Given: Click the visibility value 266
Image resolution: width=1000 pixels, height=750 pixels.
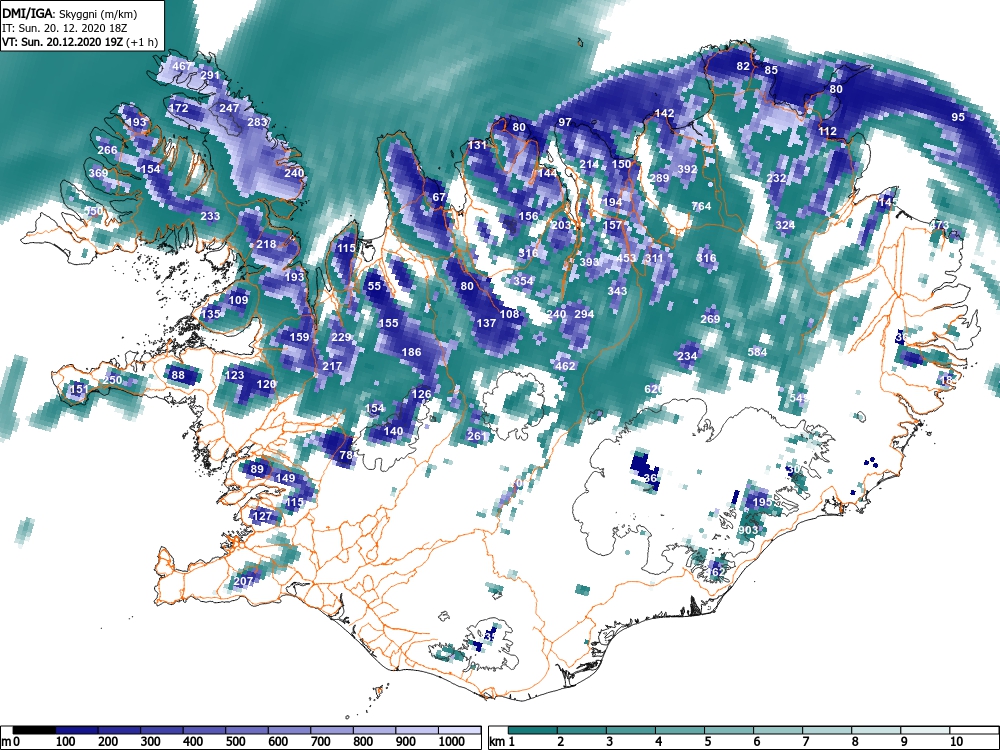Looking at the screenshot, I should 107,151.
